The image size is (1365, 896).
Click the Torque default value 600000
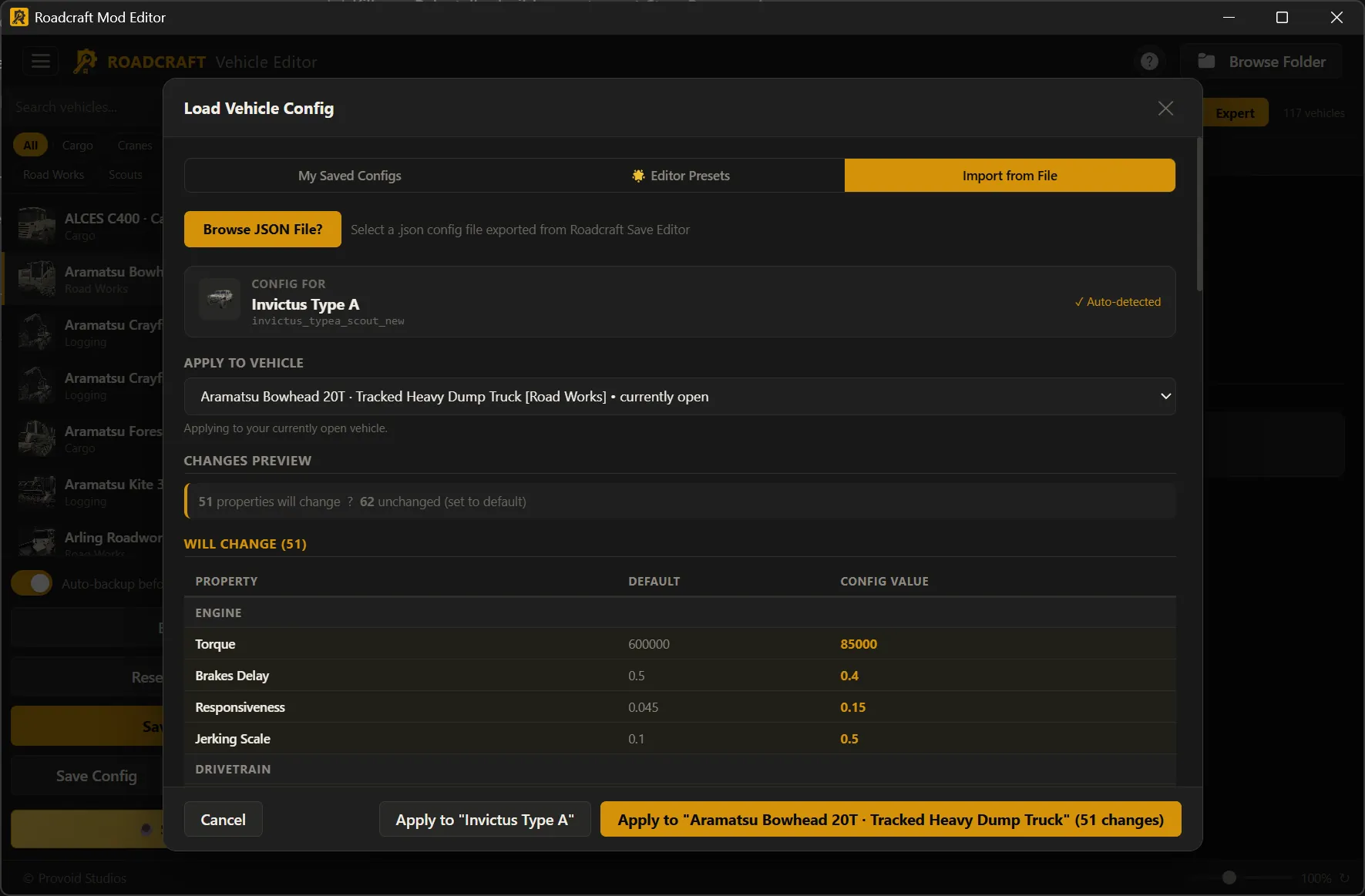[649, 644]
